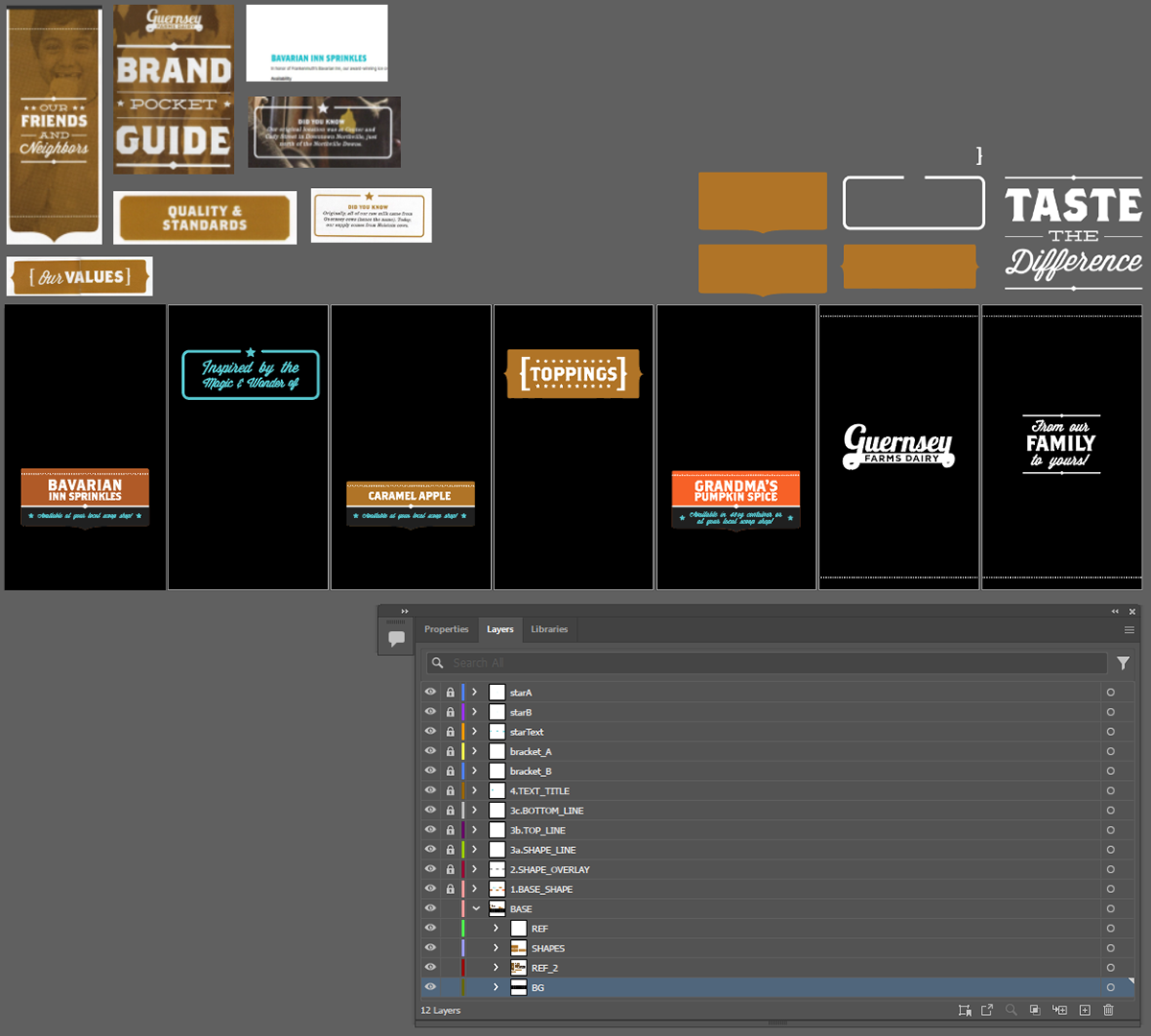This screenshot has width=1151, height=1036.
Task: Click the target circle of starA layer
Action: pyautogui.click(x=1111, y=693)
